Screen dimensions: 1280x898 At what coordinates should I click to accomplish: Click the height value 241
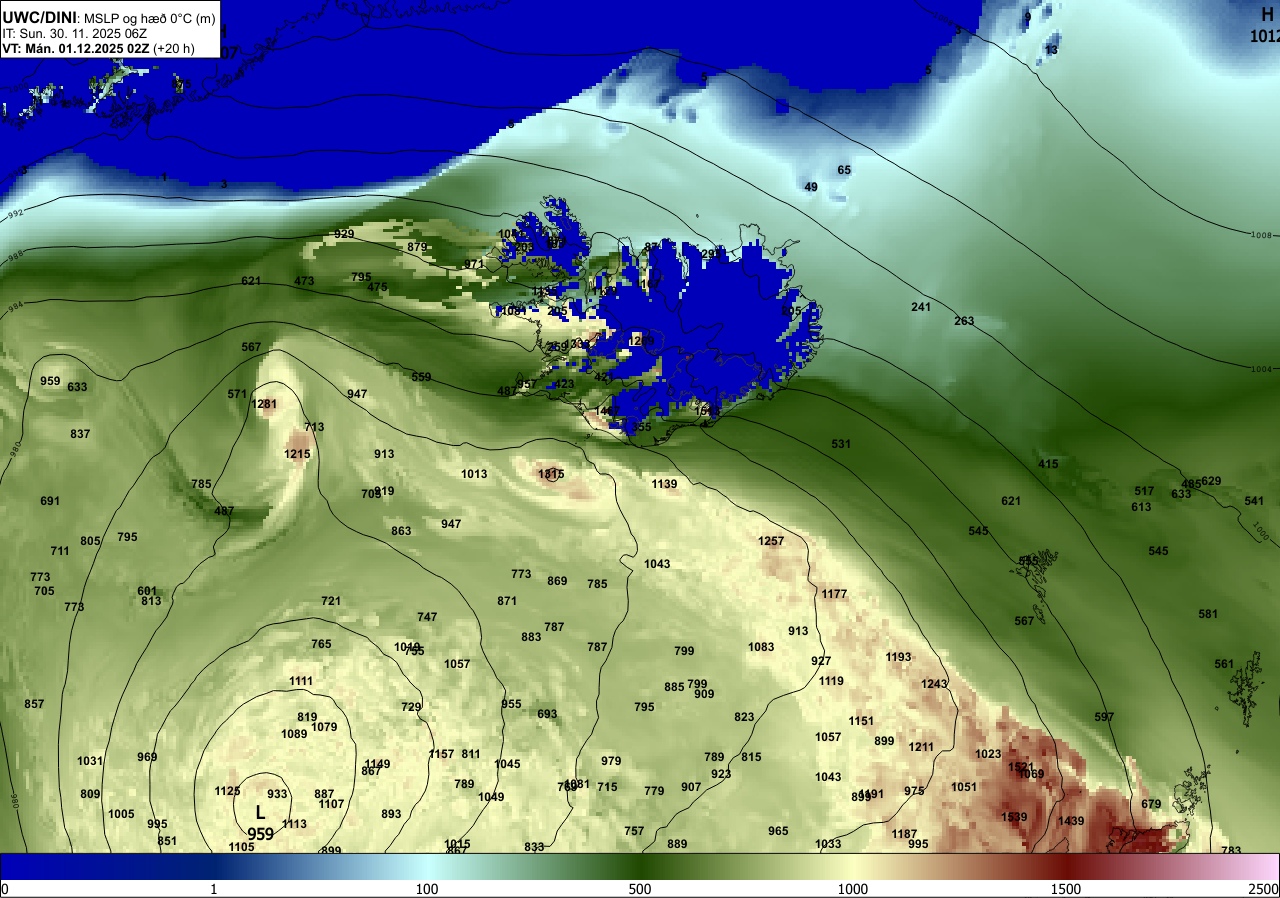[921, 307]
